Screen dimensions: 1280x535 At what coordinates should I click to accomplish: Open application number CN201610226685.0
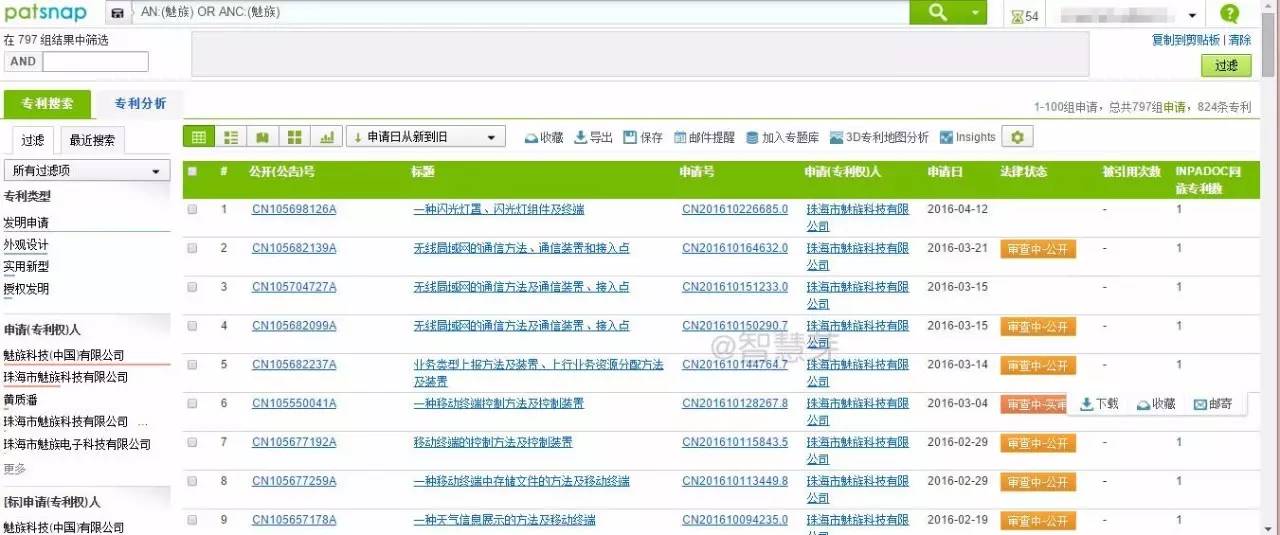click(x=735, y=210)
